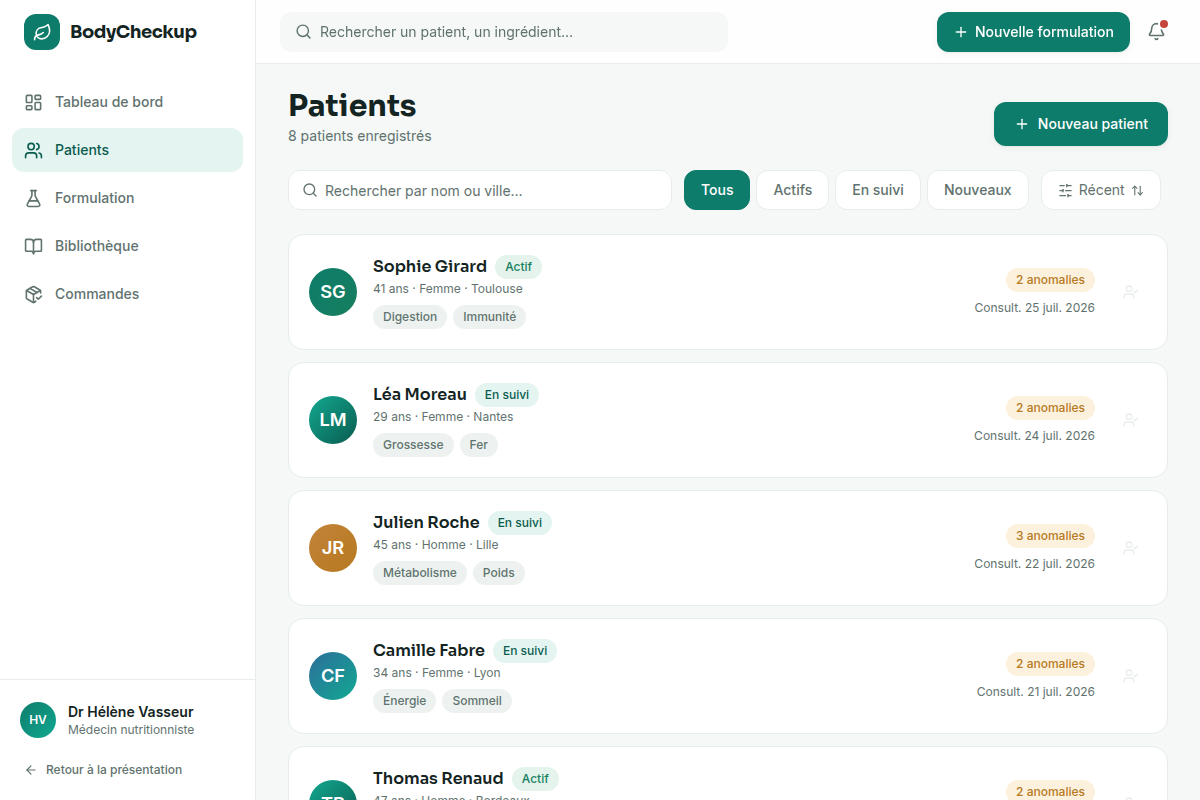Viewport: 1200px width, 800px height.
Task: Click the 2 anomalies badge for Sophie Girard
Action: click(1050, 280)
